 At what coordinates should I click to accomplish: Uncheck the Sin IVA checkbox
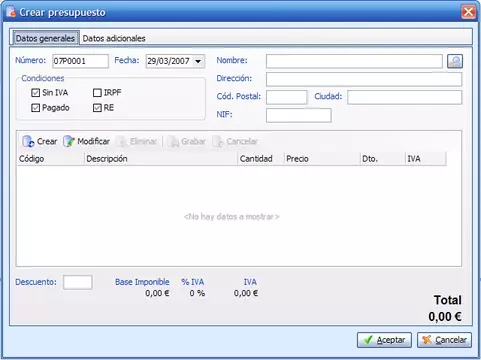35,93
